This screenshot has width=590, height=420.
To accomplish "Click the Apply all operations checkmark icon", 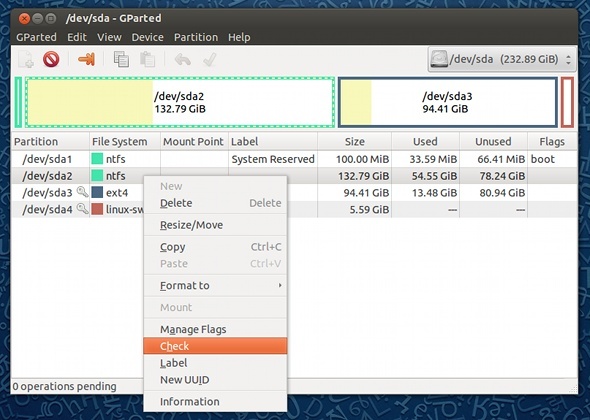I will pyautogui.click(x=209, y=59).
